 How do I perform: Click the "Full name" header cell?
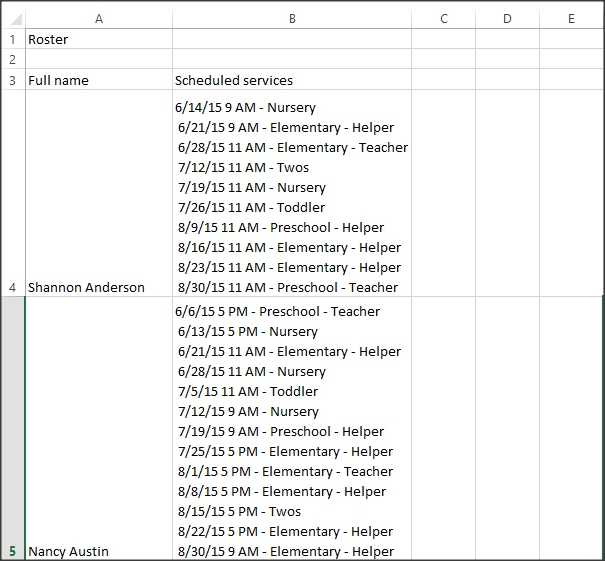[x=98, y=80]
